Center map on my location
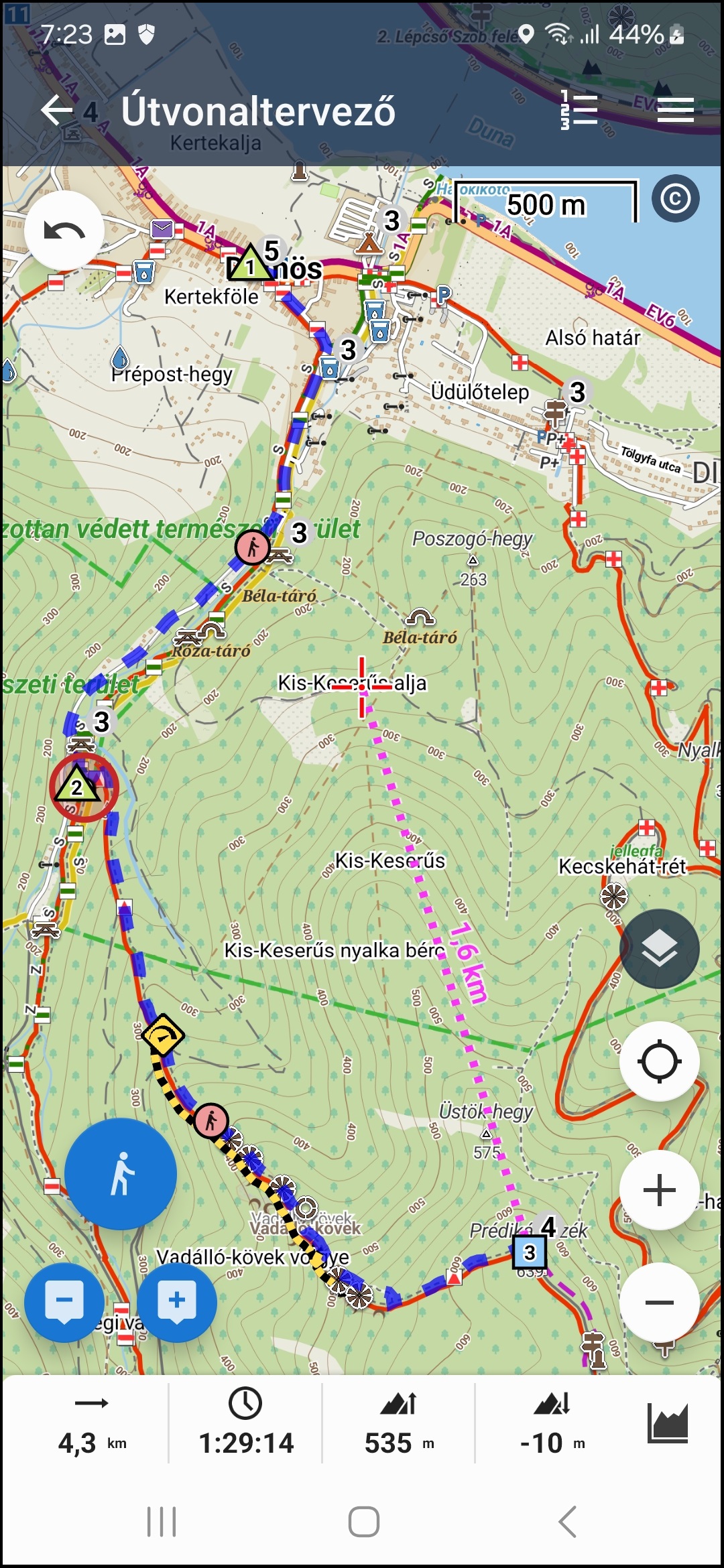 pyautogui.click(x=659, y=1061)
